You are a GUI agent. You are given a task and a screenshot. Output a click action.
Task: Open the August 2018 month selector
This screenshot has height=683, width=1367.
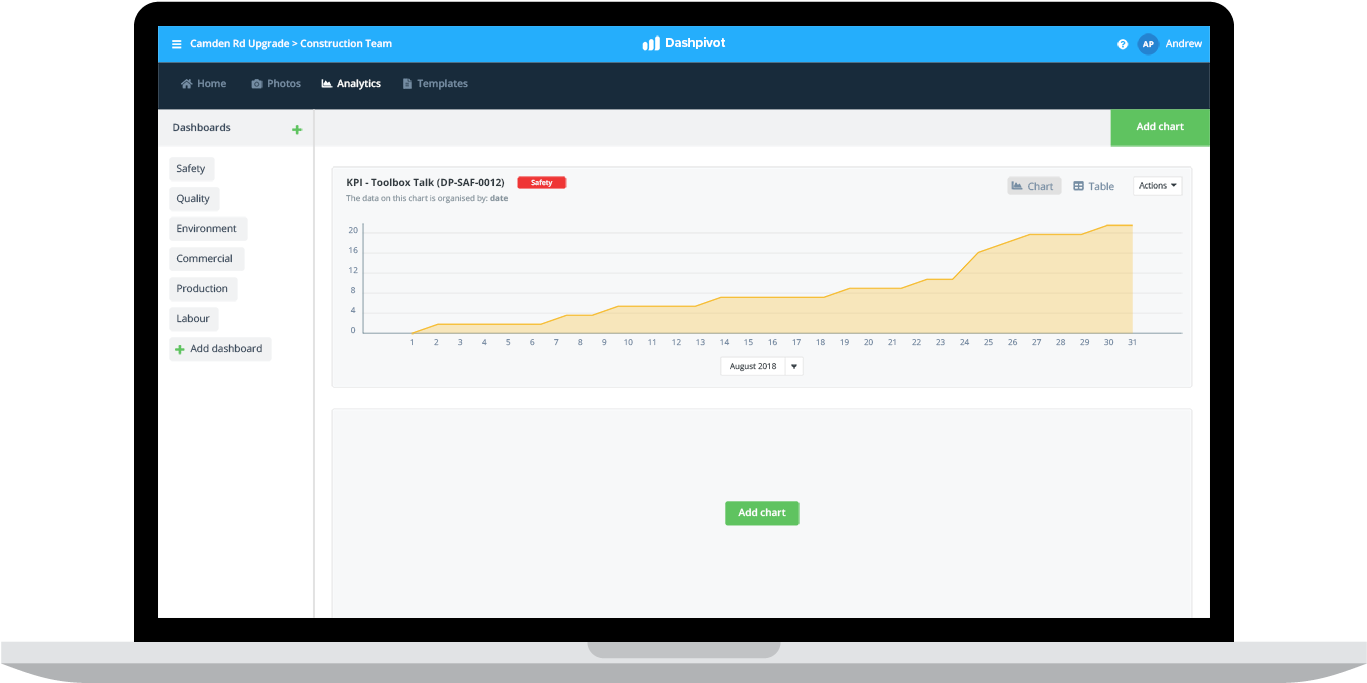pos(752,366)
